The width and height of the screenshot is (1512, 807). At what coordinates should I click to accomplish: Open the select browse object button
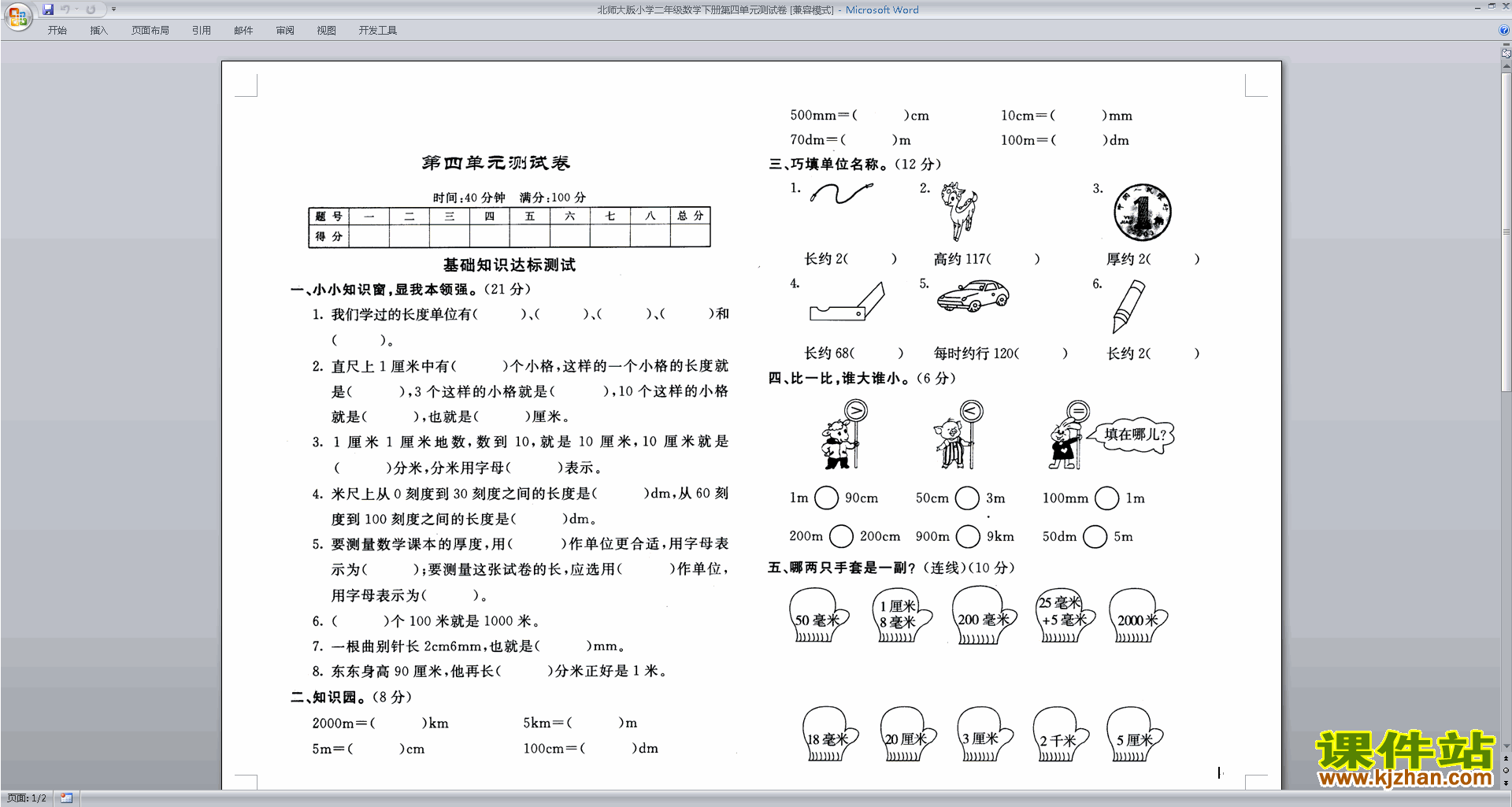[1506, 770]
